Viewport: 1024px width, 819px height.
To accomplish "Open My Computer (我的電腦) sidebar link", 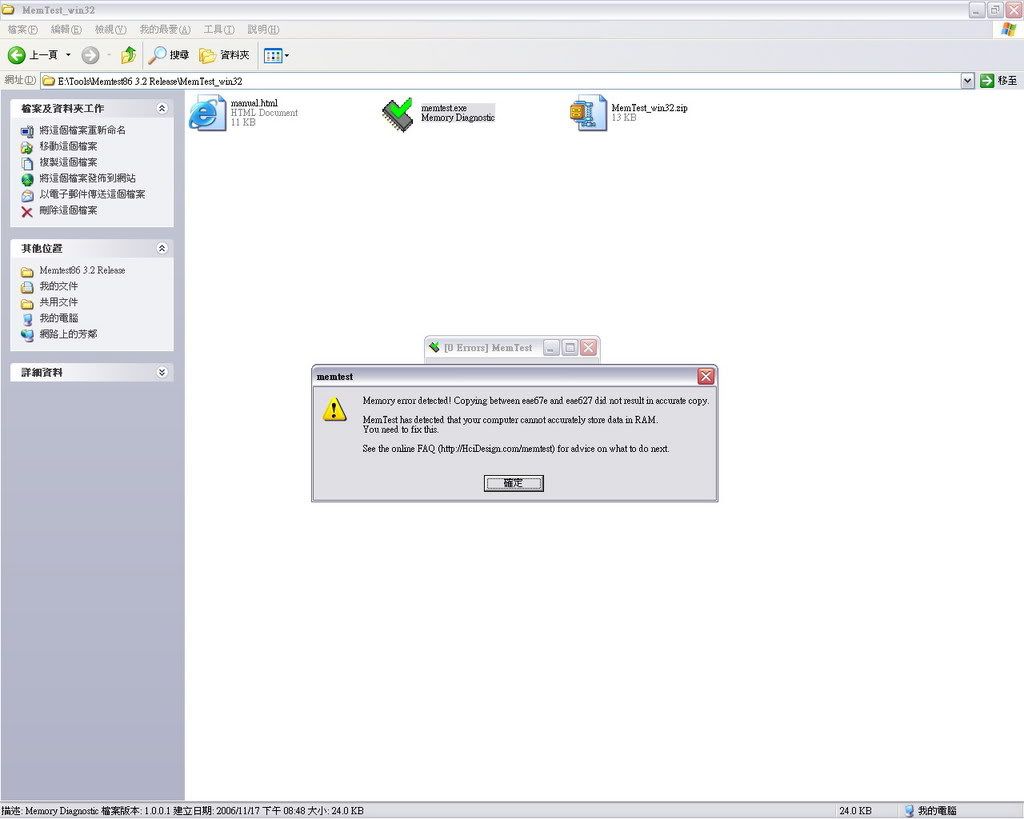I will click(x=58, y=318).
